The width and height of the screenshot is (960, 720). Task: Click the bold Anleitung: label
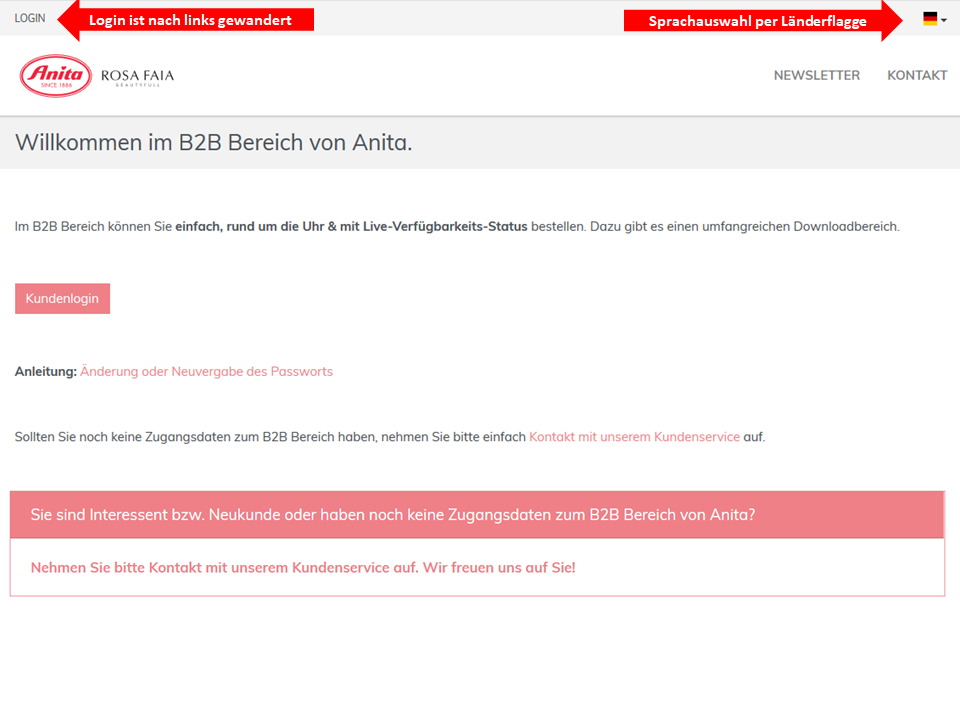[45, 371]
